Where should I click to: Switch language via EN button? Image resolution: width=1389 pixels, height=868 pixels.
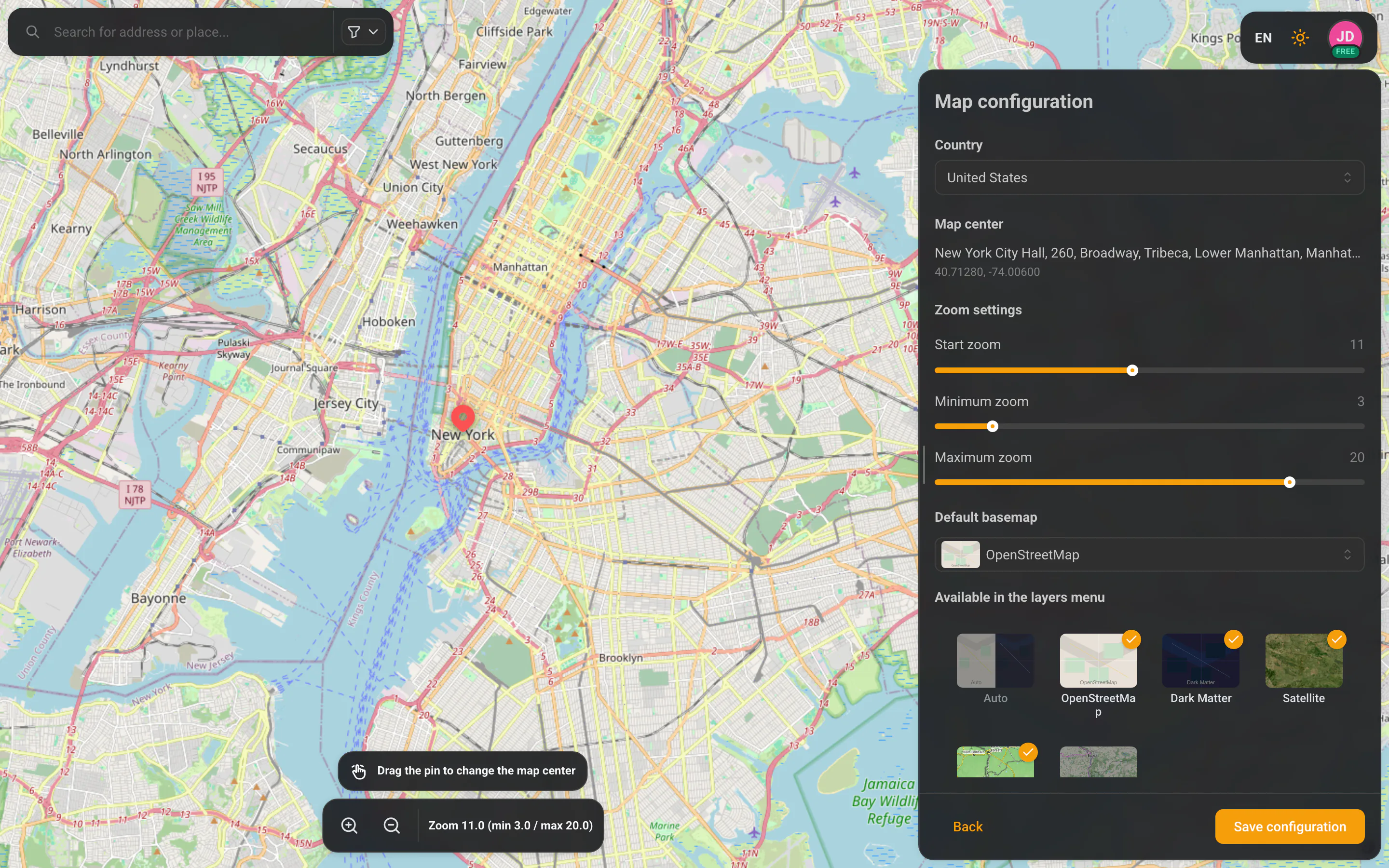[x=1263, y=38]
